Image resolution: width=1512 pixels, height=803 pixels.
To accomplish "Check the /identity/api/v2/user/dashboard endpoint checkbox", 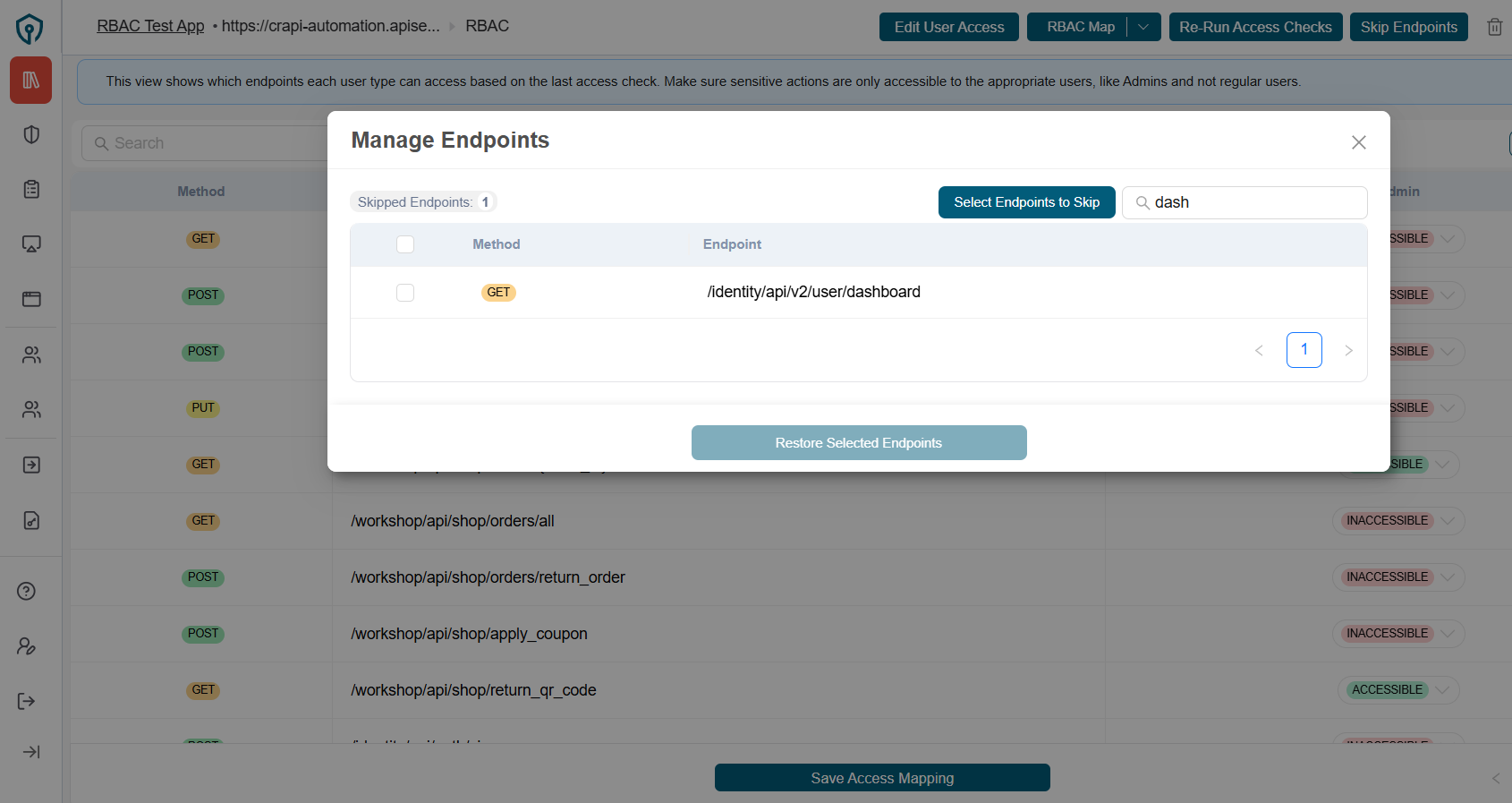I will pyautogui.click(x=405, y=293).
